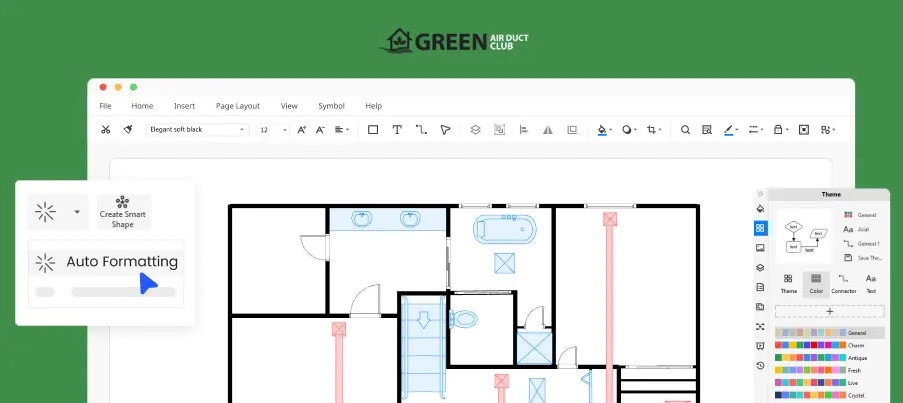
Task: Select the flowchart theme preview thumbnail
Action: (x=805, y=236)
